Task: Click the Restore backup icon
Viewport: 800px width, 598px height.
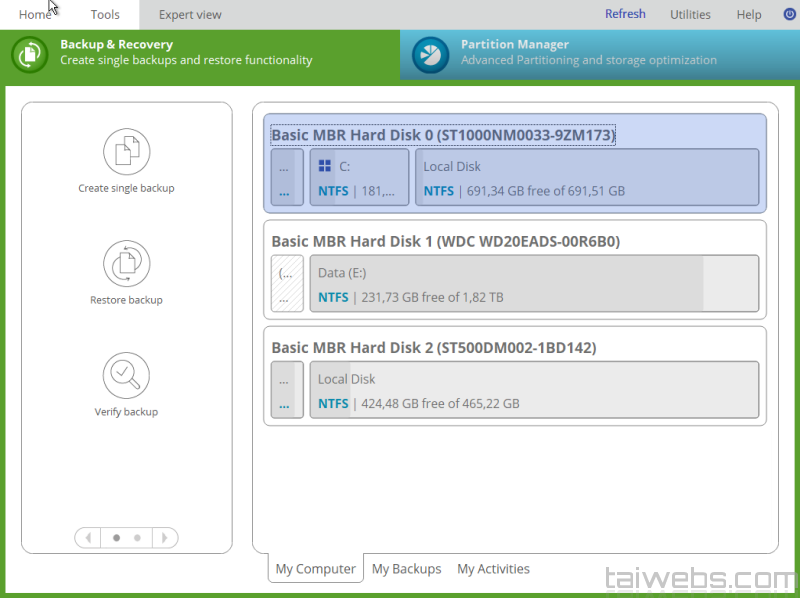Action: (x=126, y=264)
